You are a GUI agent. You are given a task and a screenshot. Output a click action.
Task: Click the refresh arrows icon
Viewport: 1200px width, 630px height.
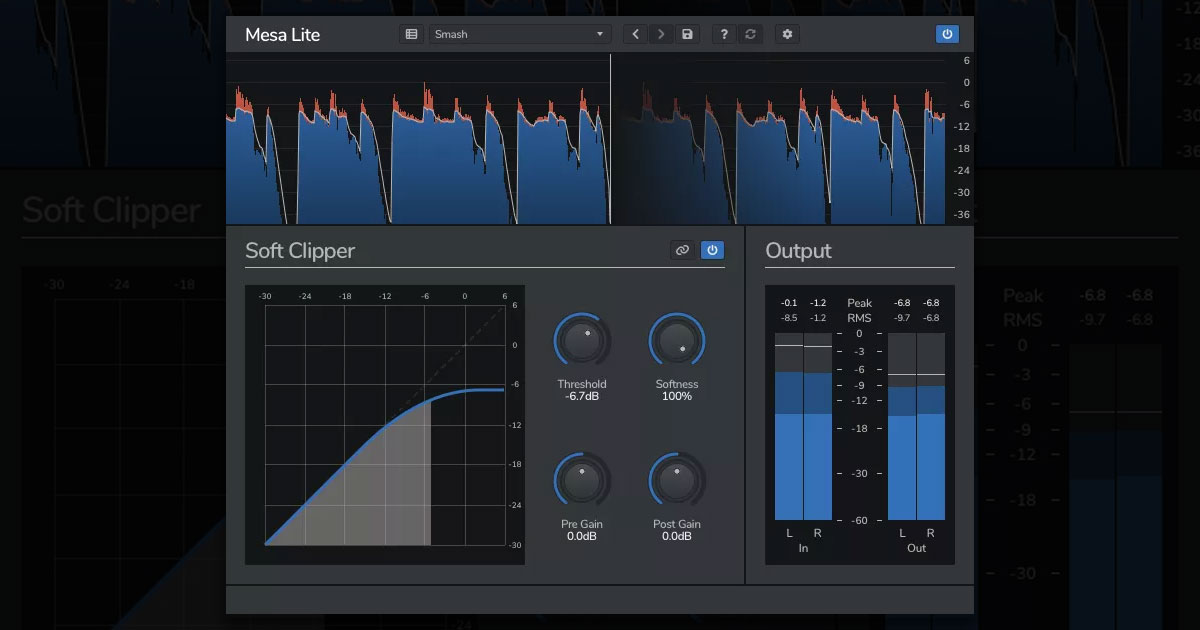click(x=750, y=34)
